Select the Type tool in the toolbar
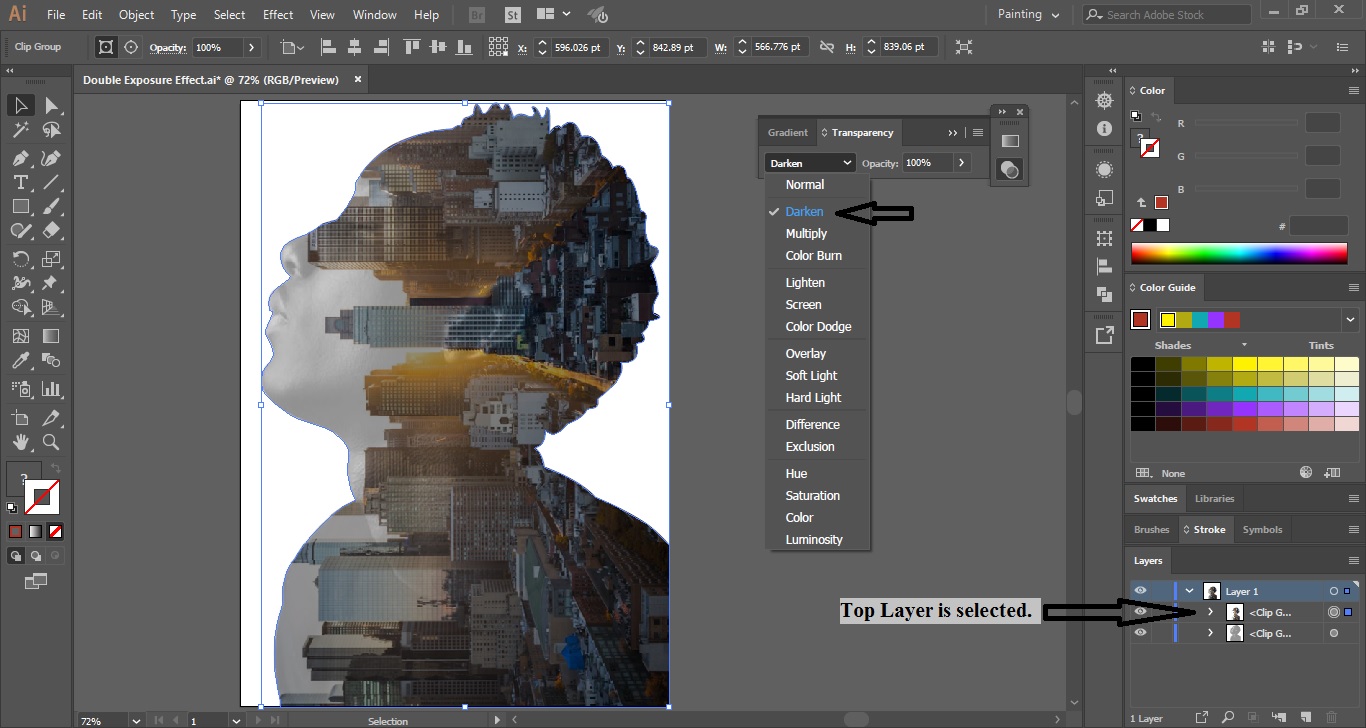Image resolution: width=1366 pixels, height=728 pixels. pos(20,182)
